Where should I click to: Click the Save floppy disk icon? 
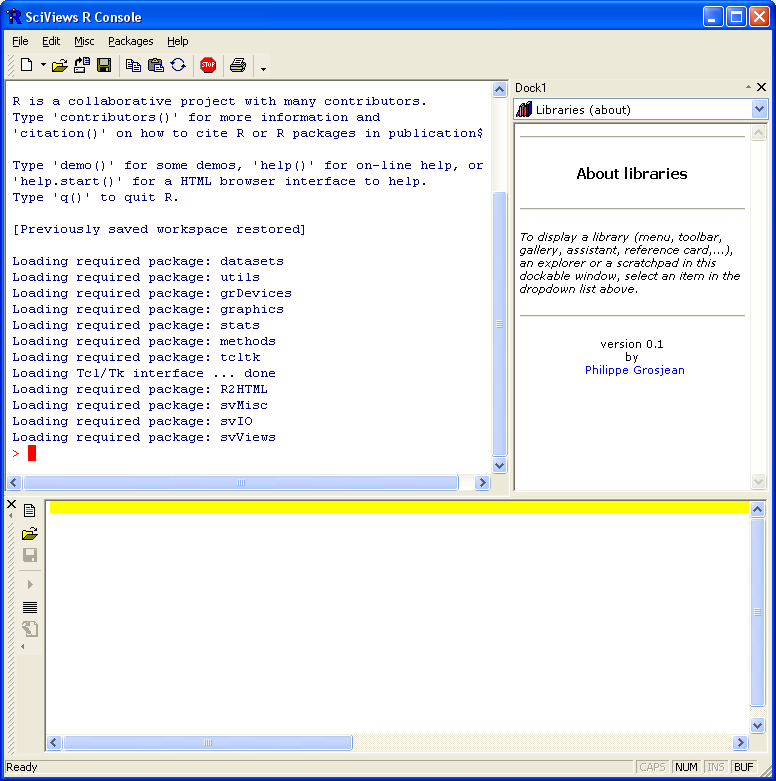pos(104,65)
